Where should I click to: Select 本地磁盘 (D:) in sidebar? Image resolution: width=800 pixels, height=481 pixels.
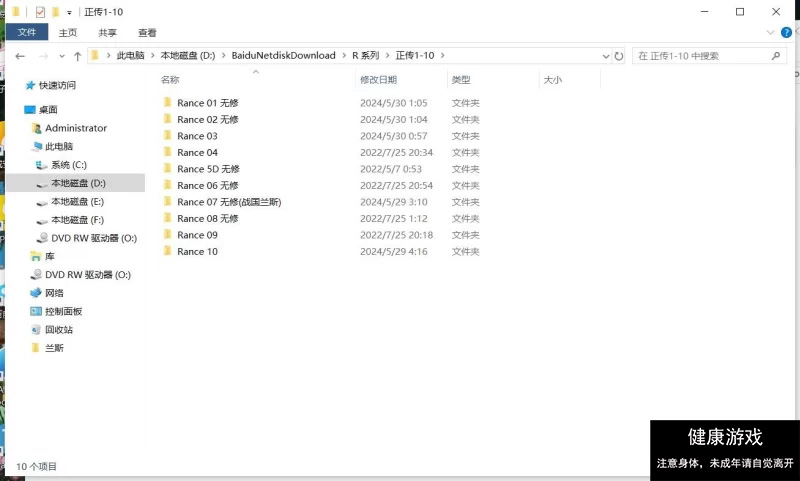point(78,183)
